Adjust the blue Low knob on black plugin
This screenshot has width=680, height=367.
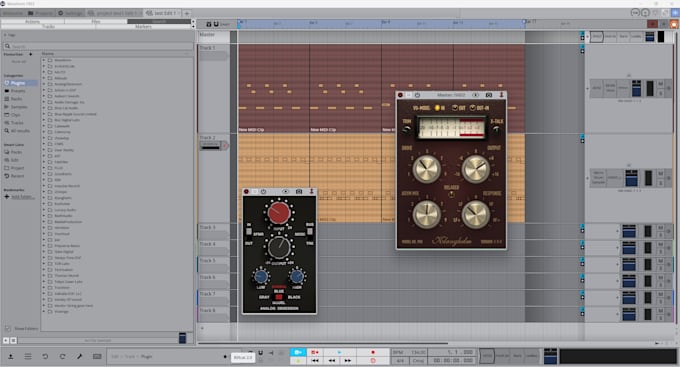tap(261, 276)
